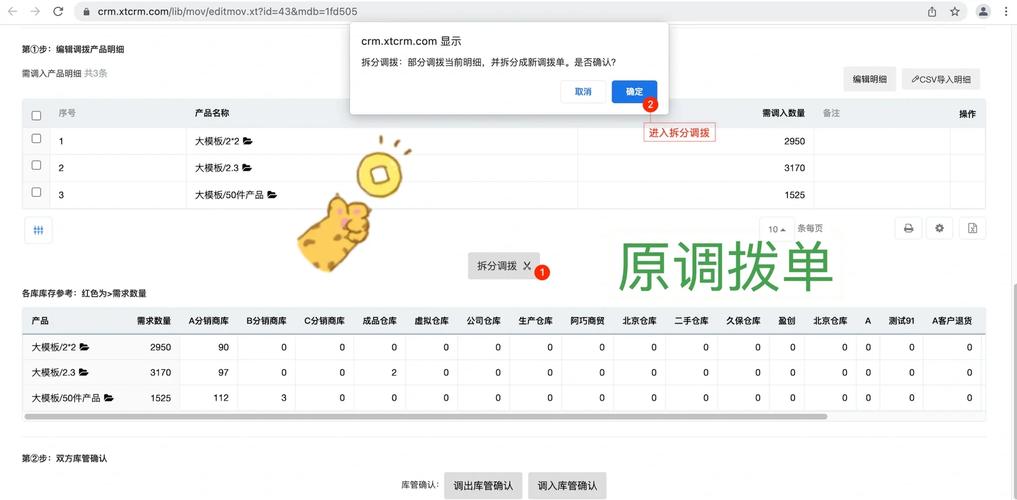Click the 测试91 column header

click(x=902, y=321)
